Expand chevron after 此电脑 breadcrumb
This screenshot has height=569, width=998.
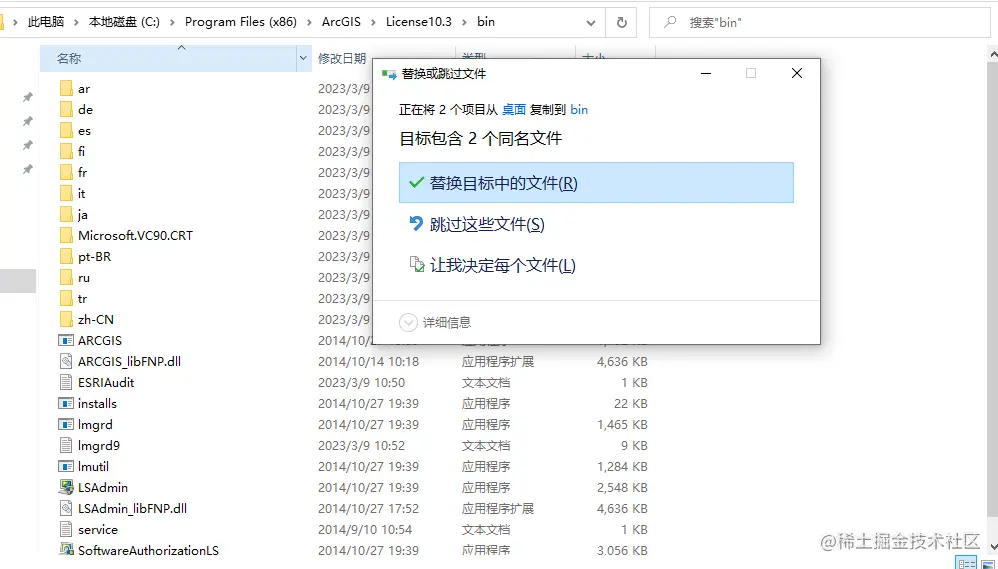(x=76, y=22)
